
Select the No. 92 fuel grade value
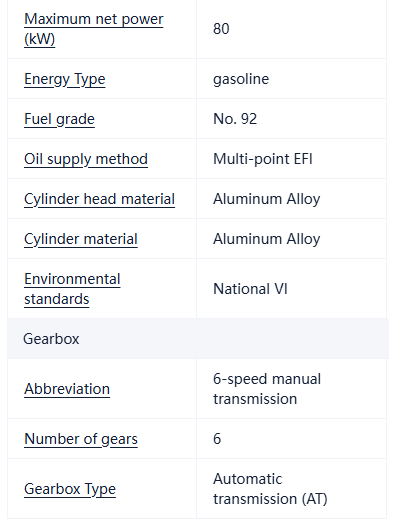[x=235, y=119]
